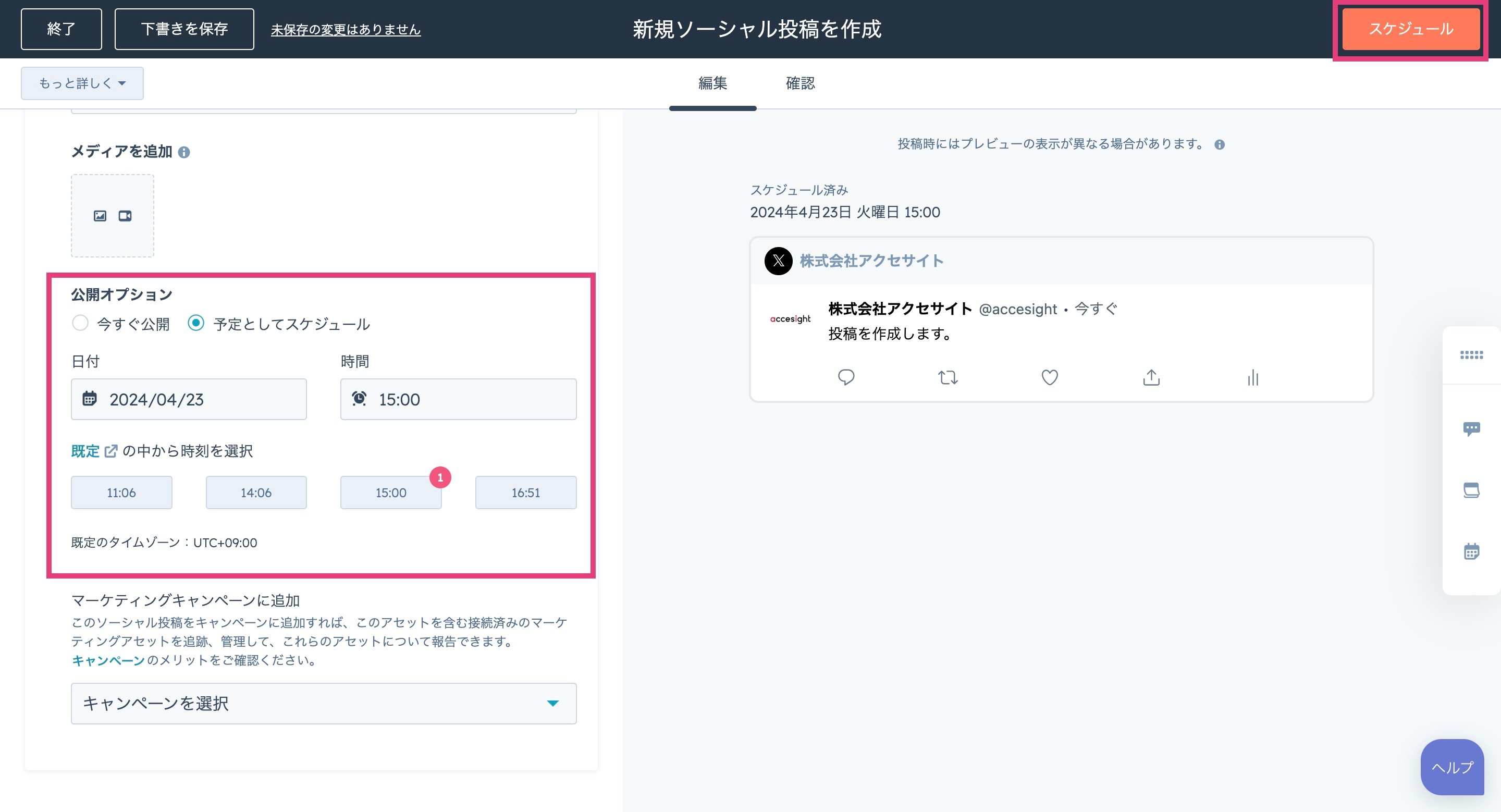Viewport: 1501px width, 812px height.
Task: Select 予定としてスケジュール radio option
Action: click(196, 323)
